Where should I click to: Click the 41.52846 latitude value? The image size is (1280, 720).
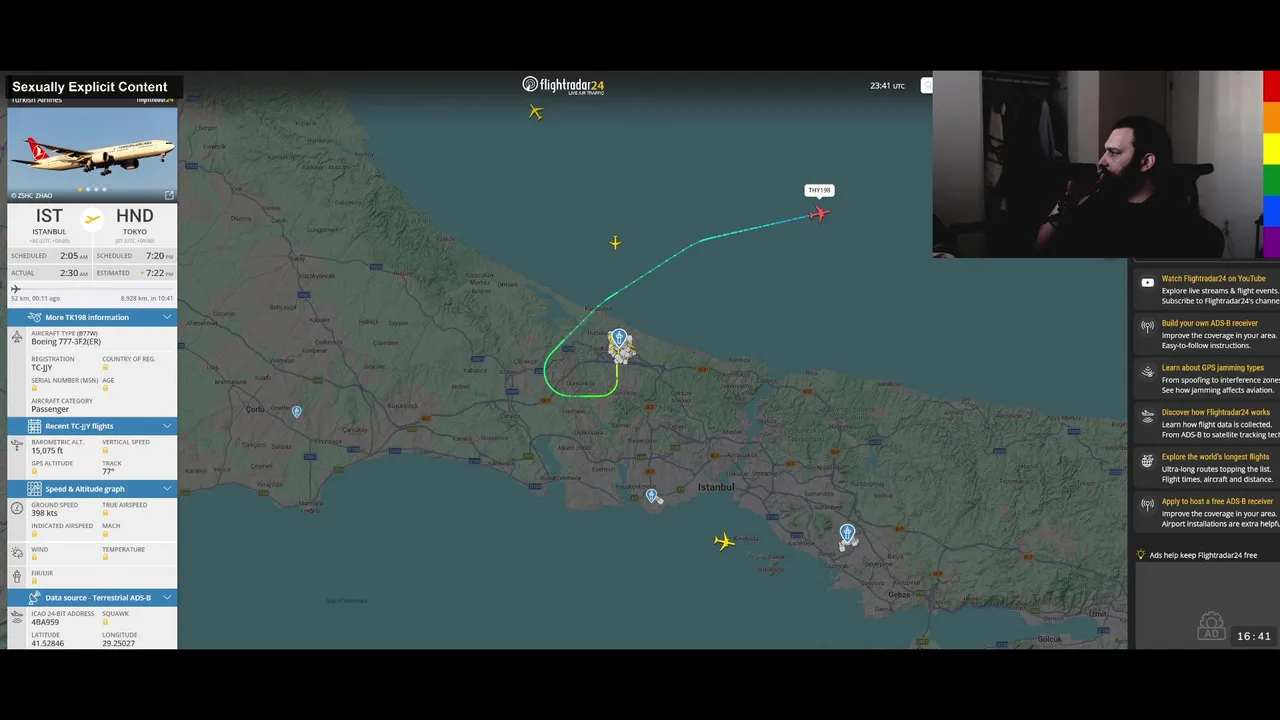(47, 643)
